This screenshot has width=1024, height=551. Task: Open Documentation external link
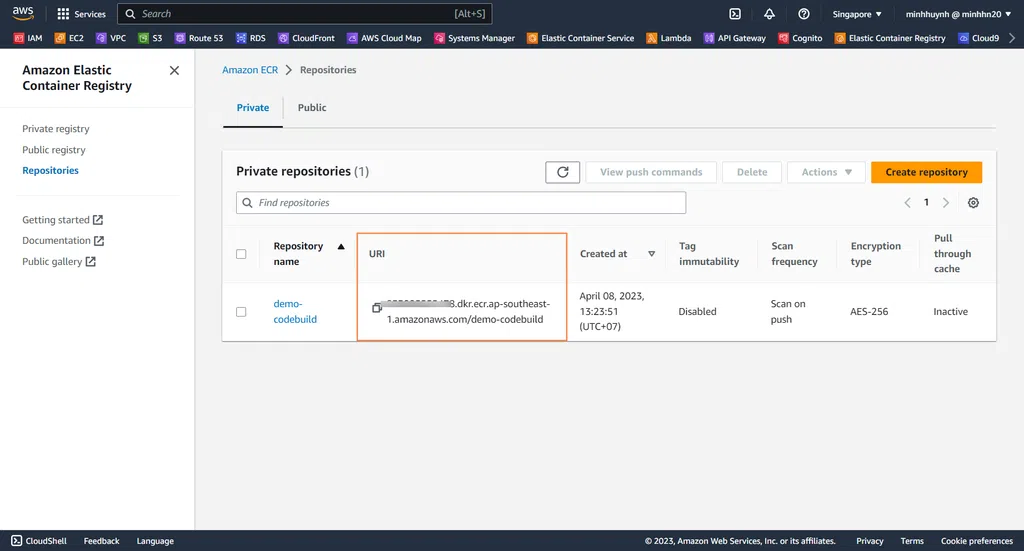[x=63, y=241]
